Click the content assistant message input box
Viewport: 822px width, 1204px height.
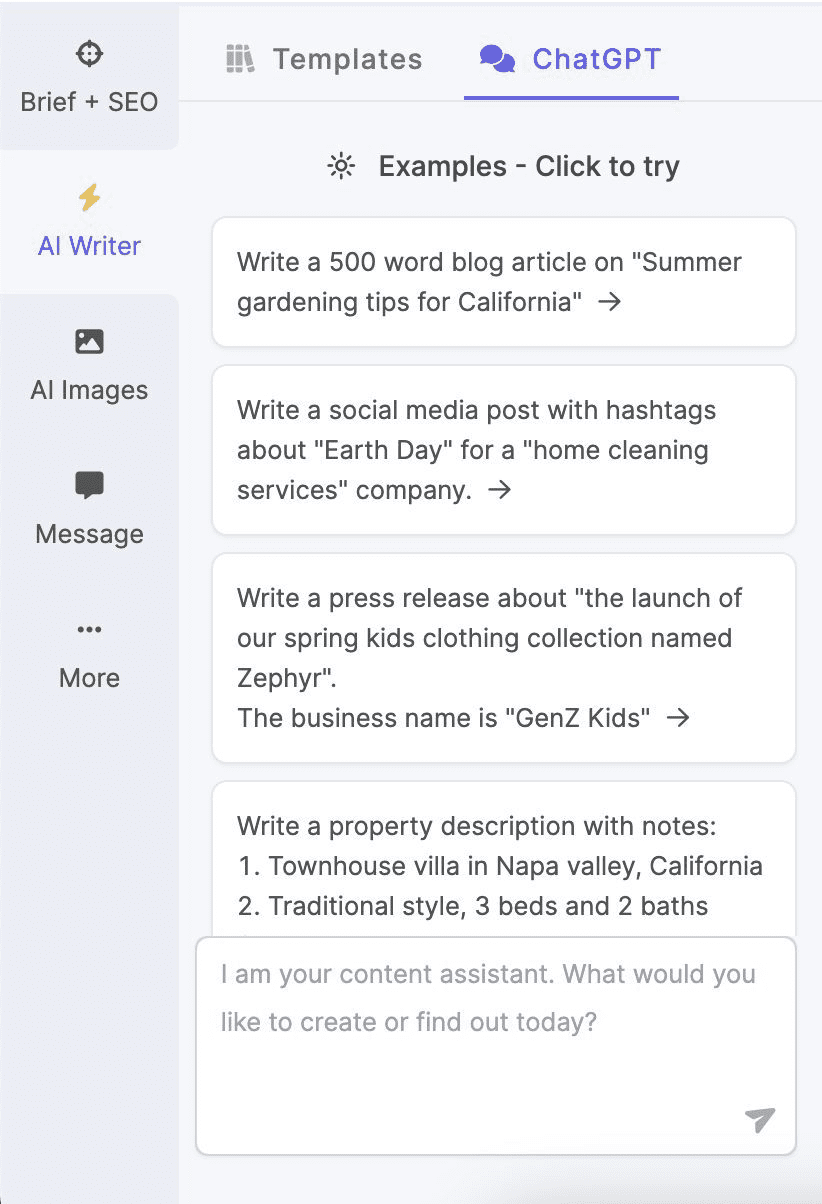pyautogui.click(x=496, y=1046)
